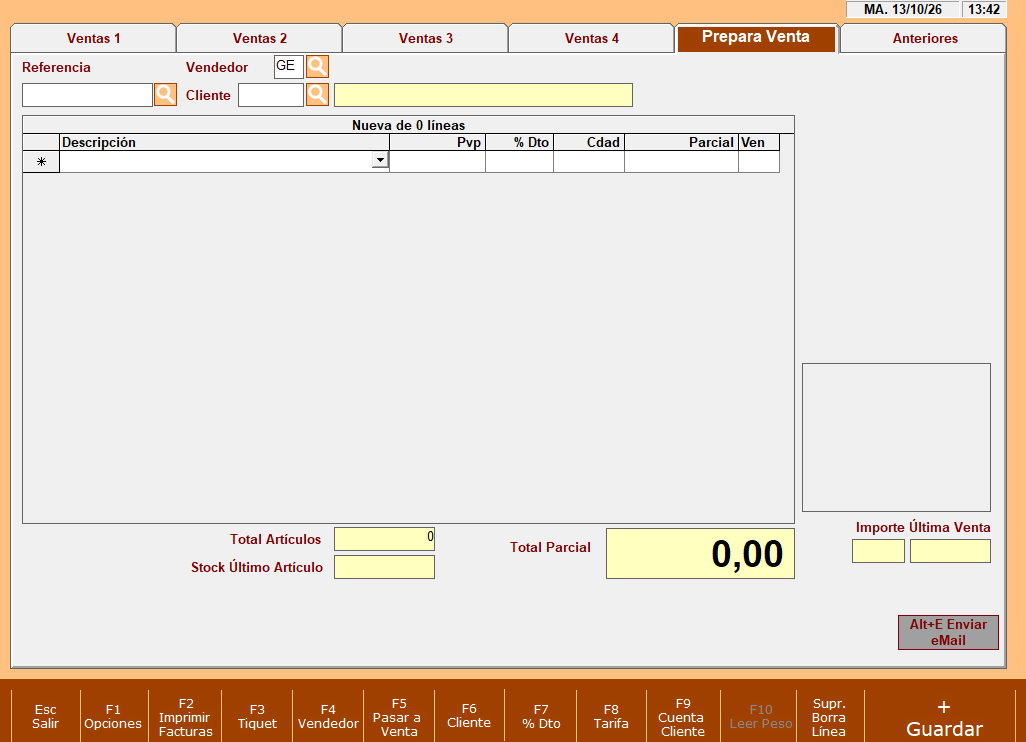The width and height of the screenshot is (1026, 742).
Task: Choose the F4 Vendedor button
Action: click(x=328, y=716)
